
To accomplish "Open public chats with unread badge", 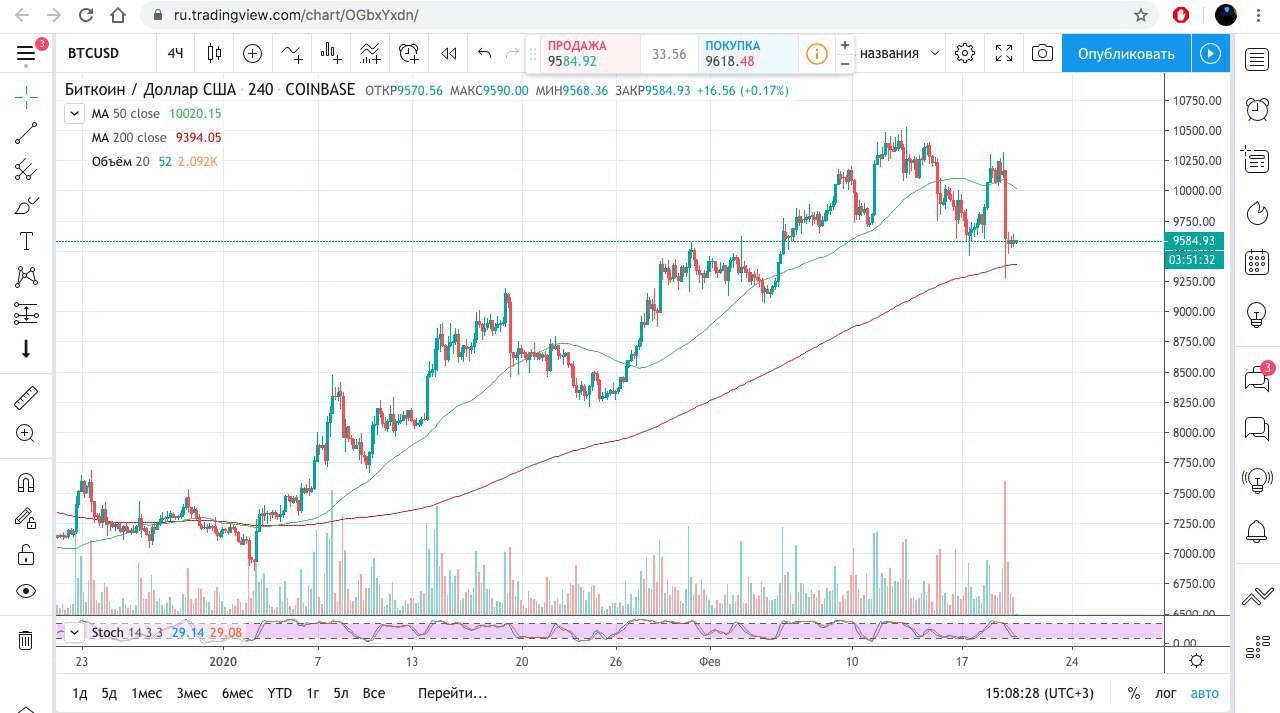I will (x=1257, y=379).
